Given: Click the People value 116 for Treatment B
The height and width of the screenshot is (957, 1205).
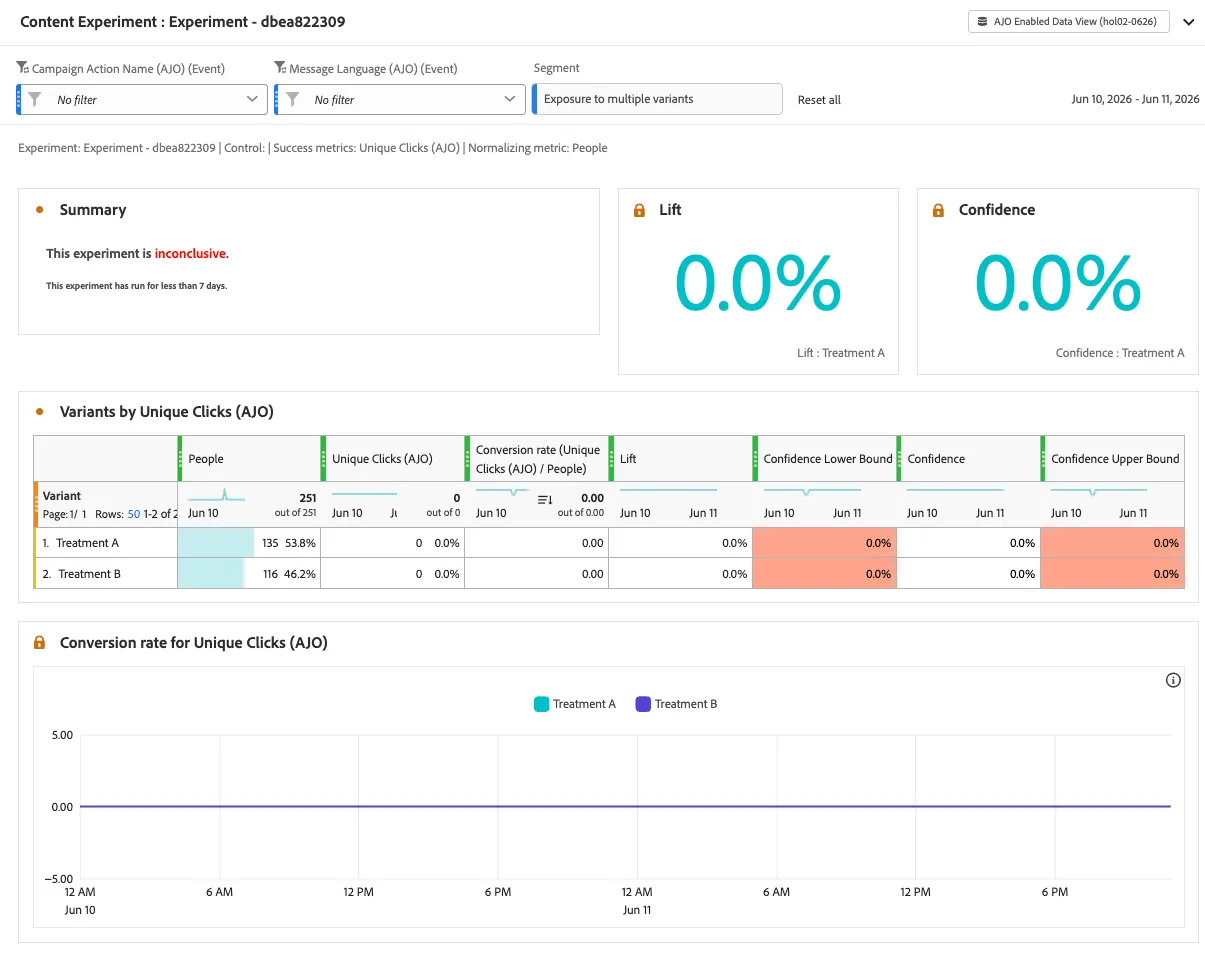Looking at the screenshot, I should [x=270, y=574].
